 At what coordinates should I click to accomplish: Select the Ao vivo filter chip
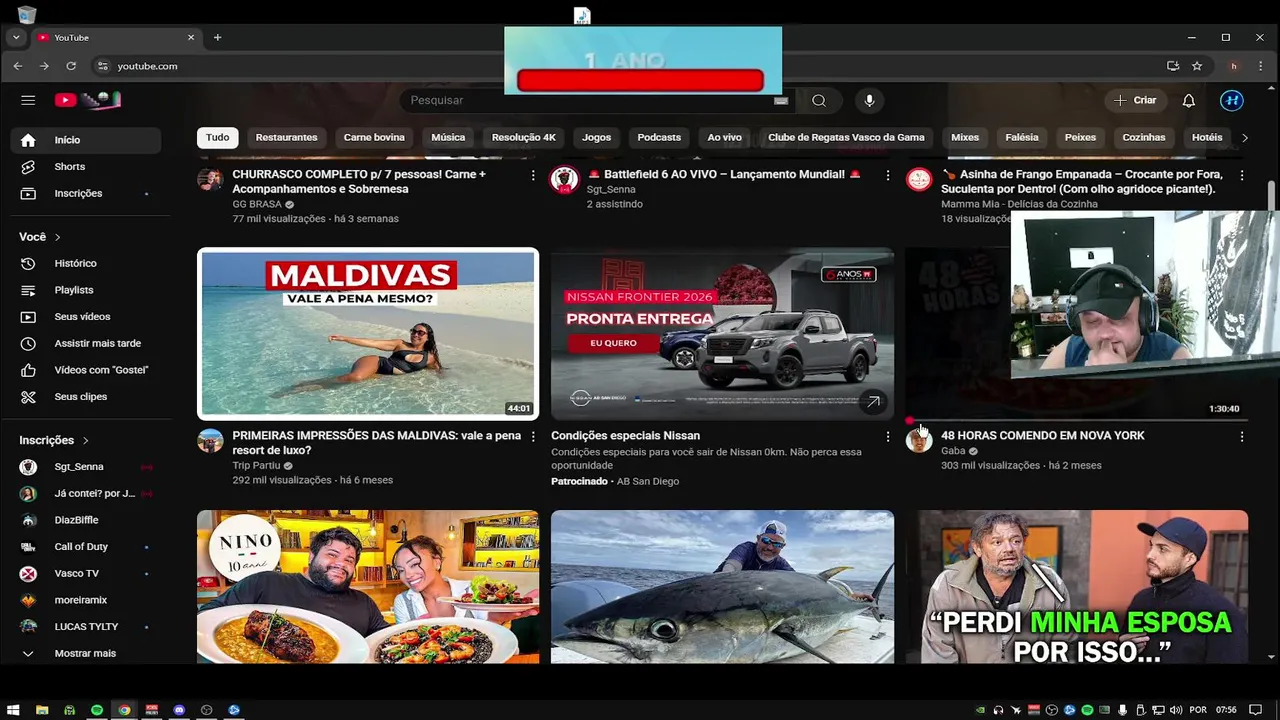725,137
